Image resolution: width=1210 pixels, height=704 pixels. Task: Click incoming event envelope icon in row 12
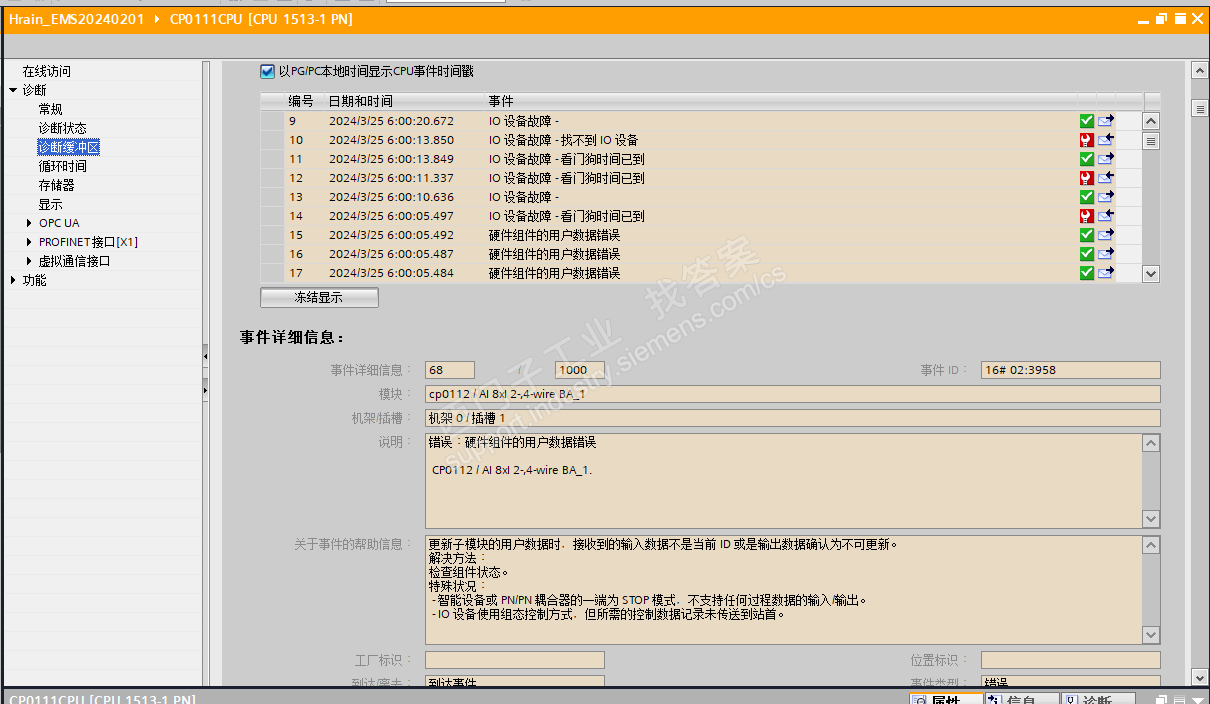coord(1106,178)
